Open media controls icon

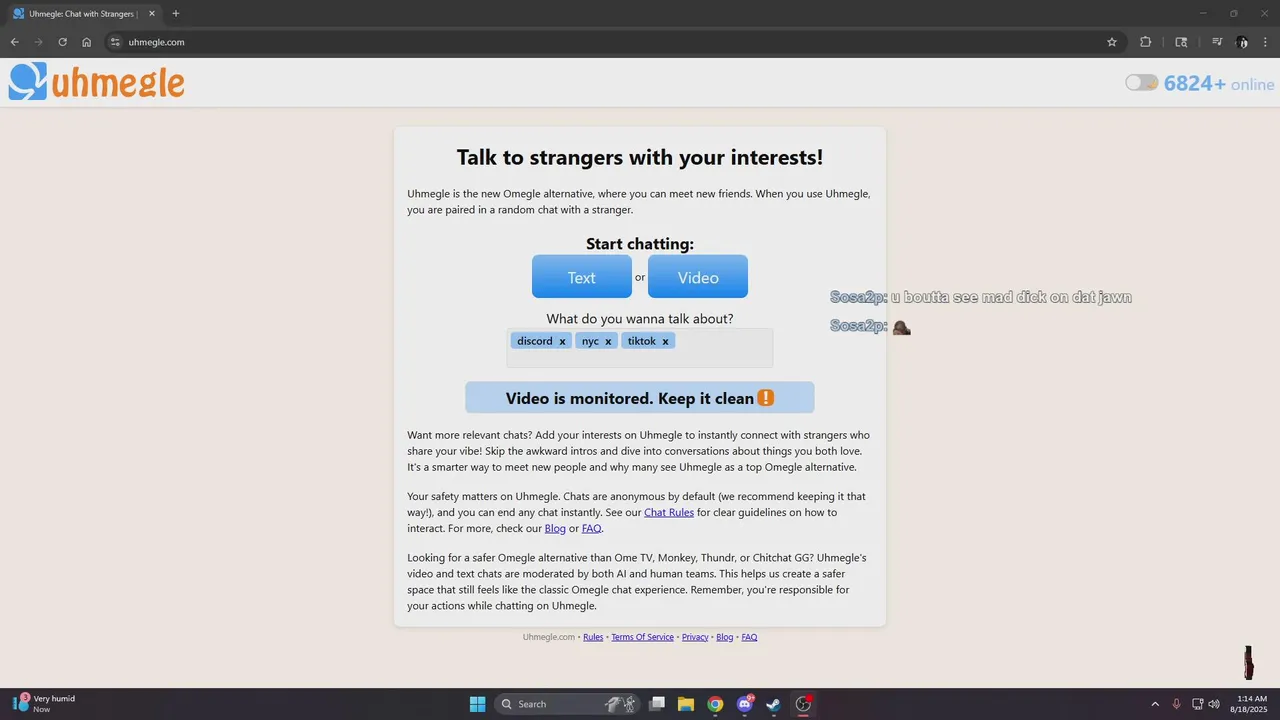pyautogui.click(x=1217, y=42)
